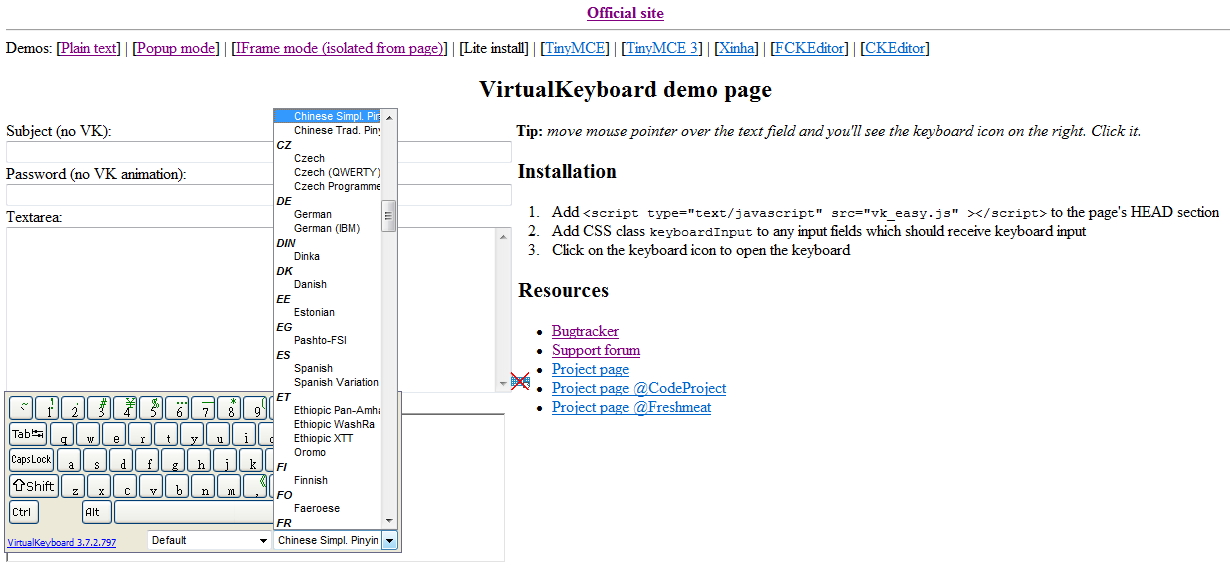1230x574 pixels.
Task: Click the '7' key on virtual keyboard
Action: 203,408
